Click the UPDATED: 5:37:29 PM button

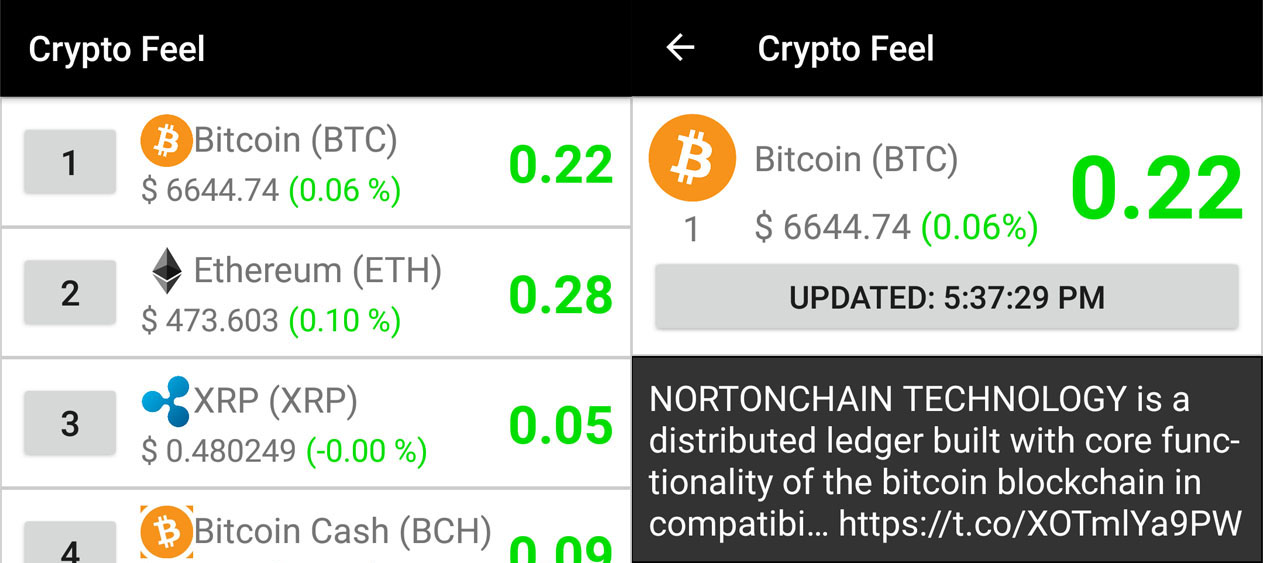(x=947, y=297)
